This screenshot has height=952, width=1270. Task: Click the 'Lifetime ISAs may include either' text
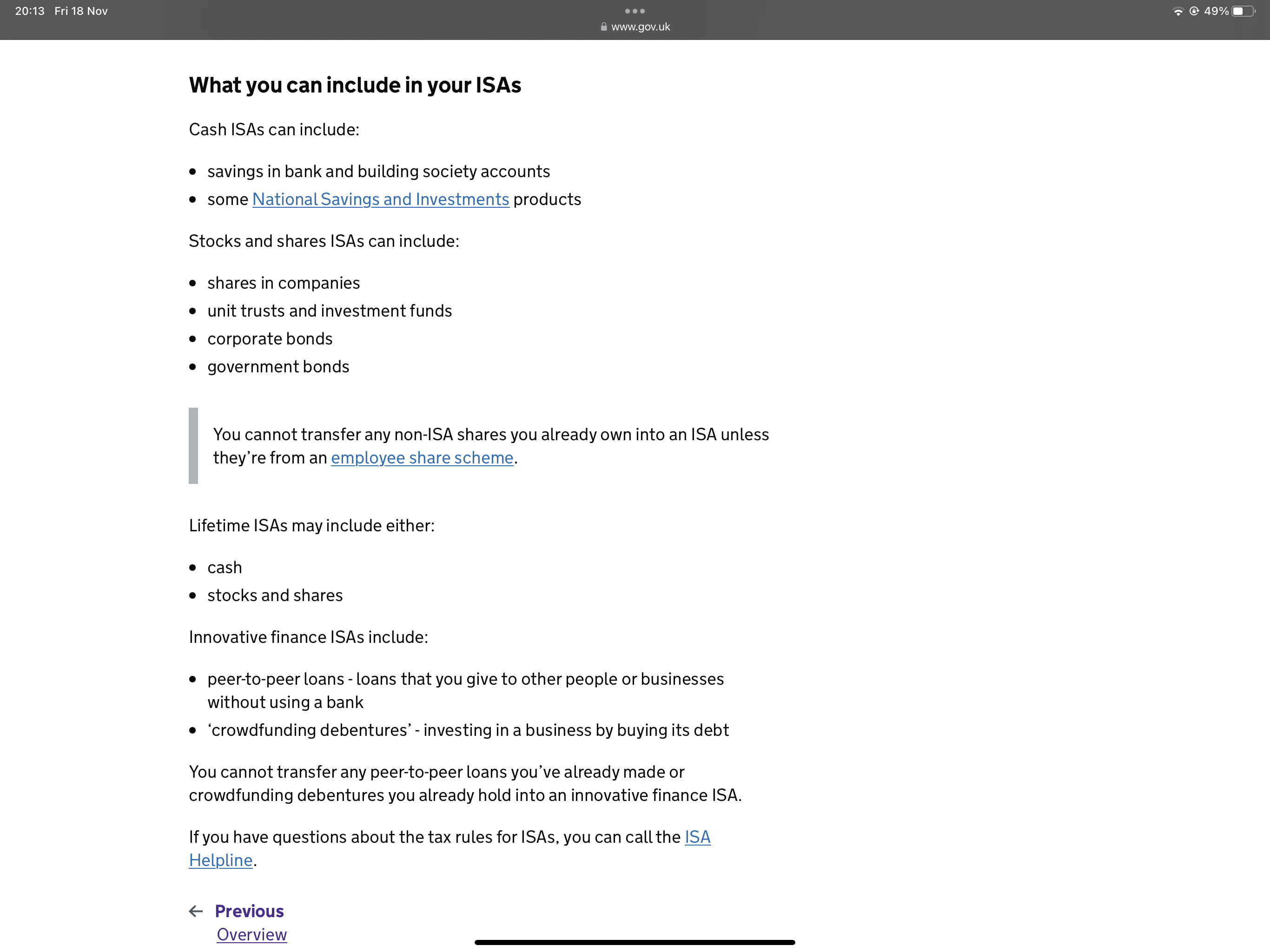(312, 525)
